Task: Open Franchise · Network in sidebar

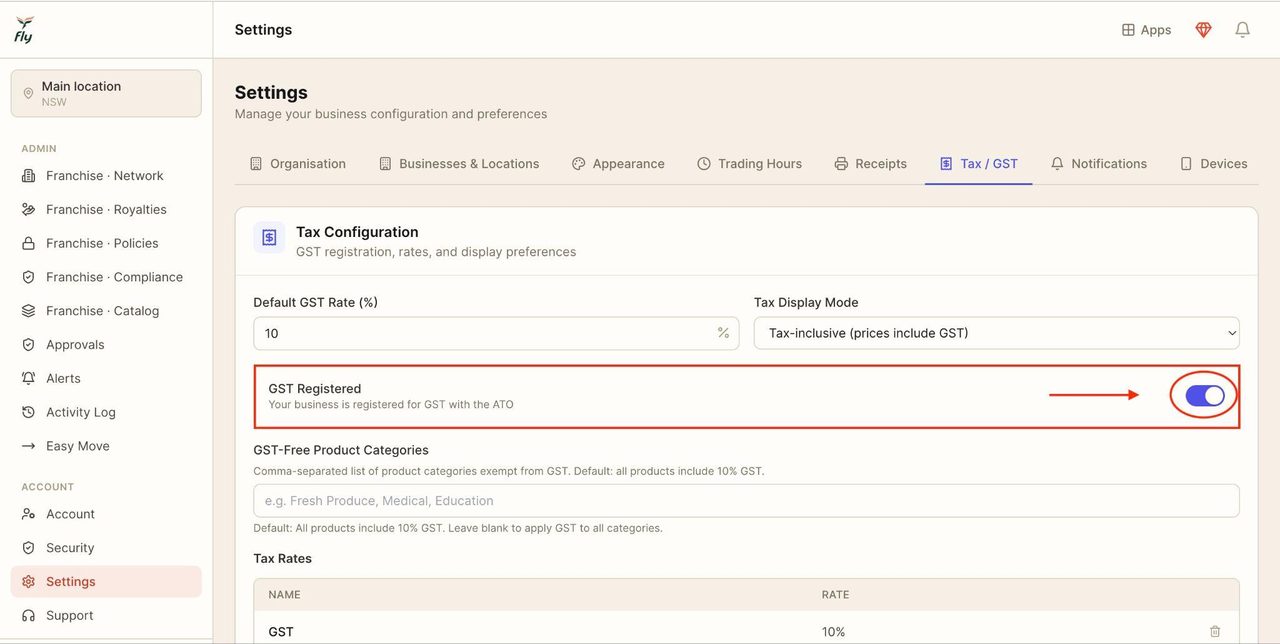Action: [x=106, y=176]
